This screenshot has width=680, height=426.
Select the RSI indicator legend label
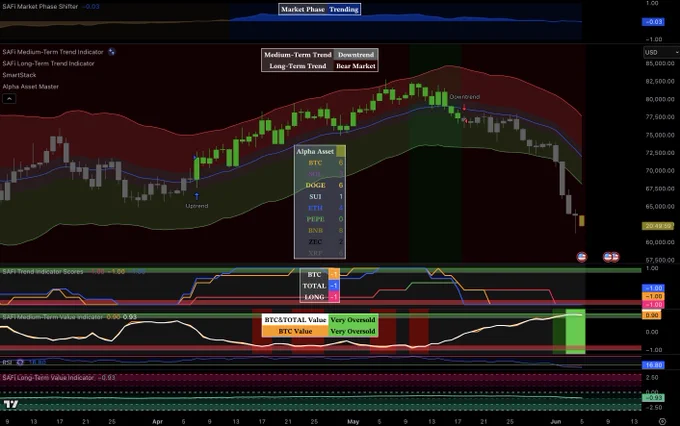(7, 362)
